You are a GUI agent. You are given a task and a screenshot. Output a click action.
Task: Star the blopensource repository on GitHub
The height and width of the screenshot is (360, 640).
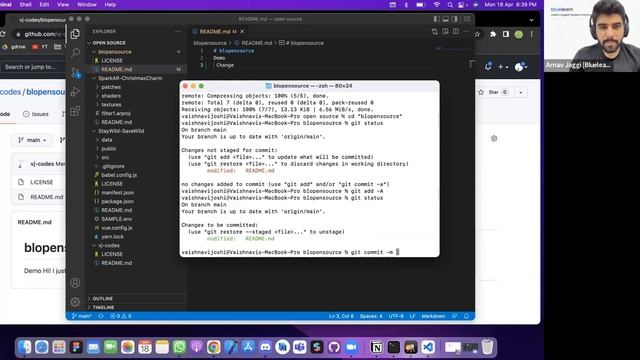coord(493,92)
